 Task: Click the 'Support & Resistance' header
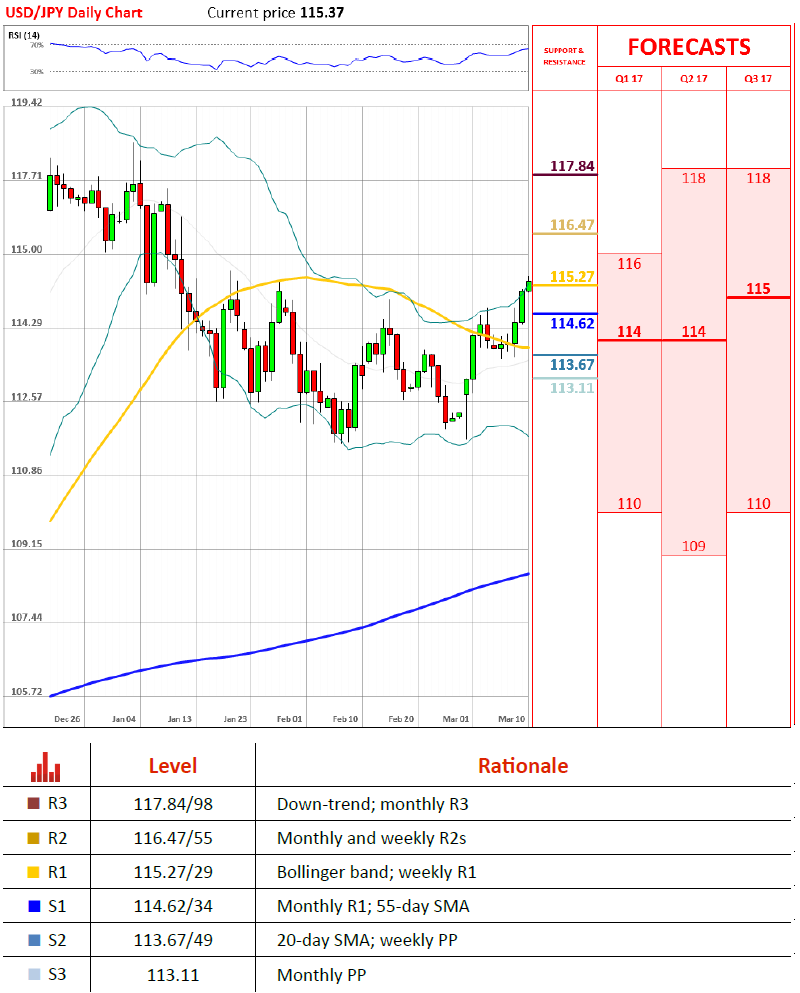(564, 56)
